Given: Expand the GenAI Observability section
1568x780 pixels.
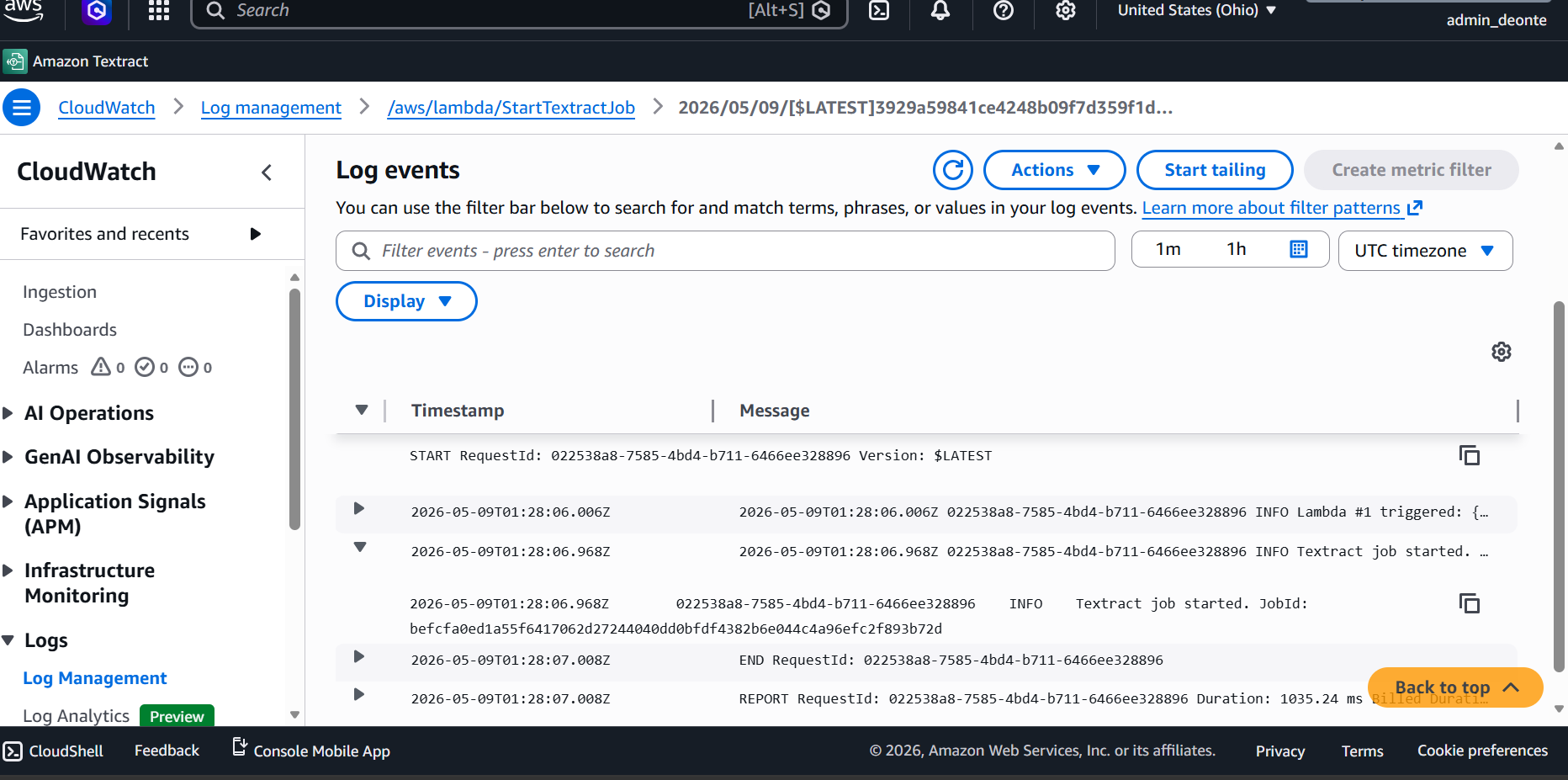Looking at the screenshot, I should [x=8, y=457].
